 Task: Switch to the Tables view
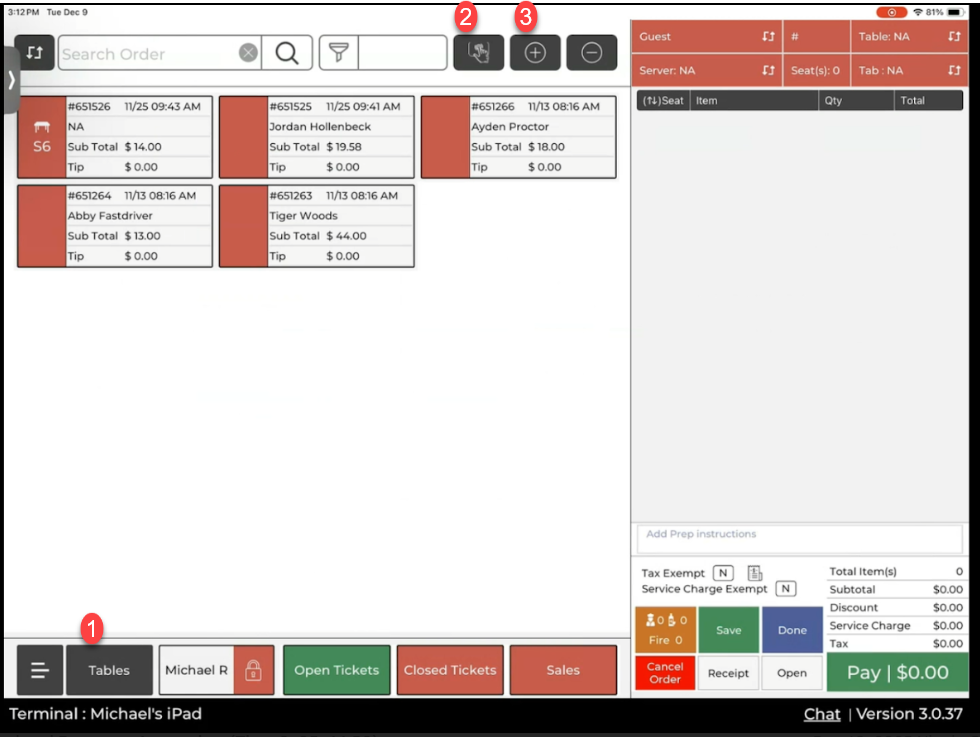tap(109, 670)
